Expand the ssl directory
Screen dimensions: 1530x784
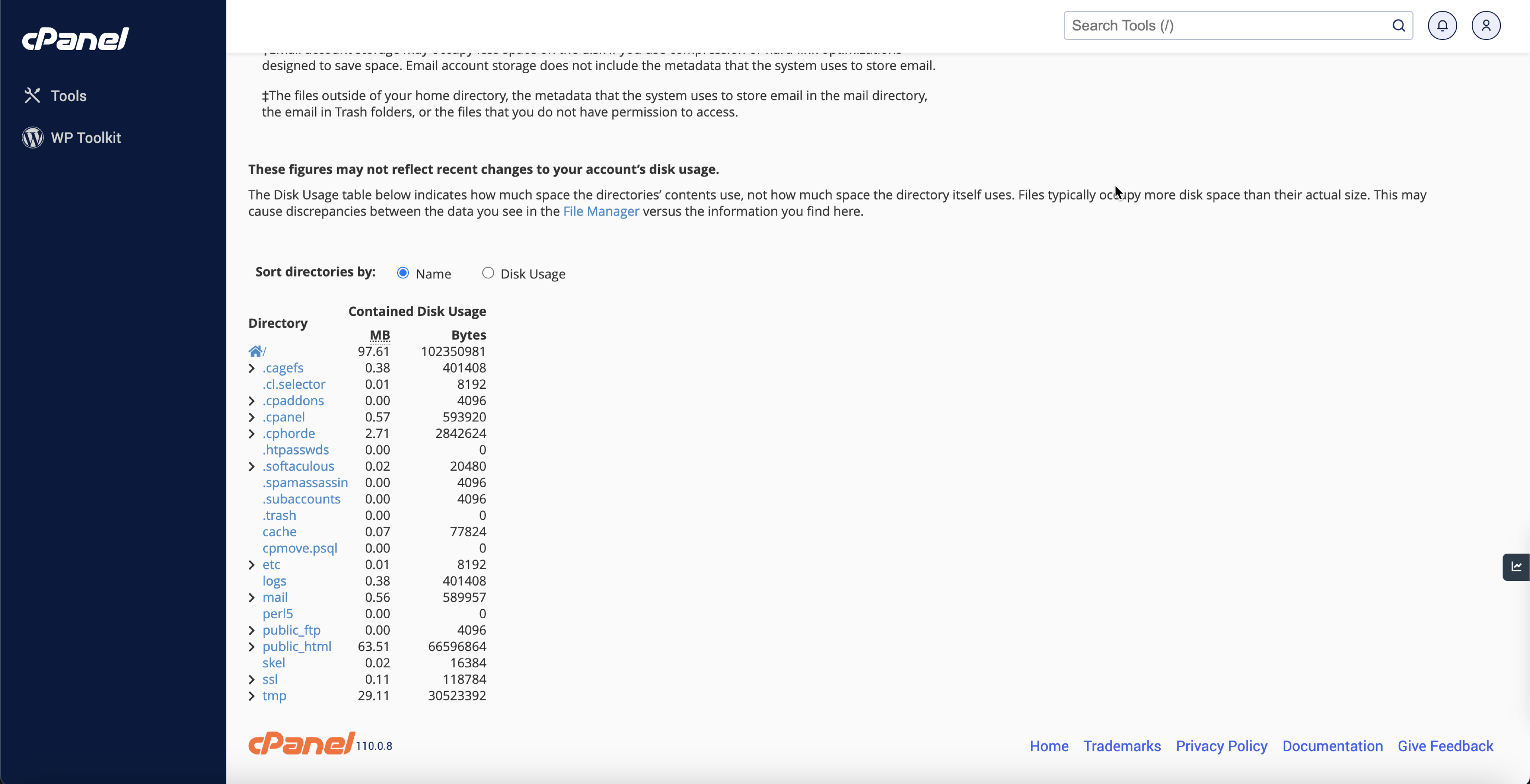coord(252,680)
